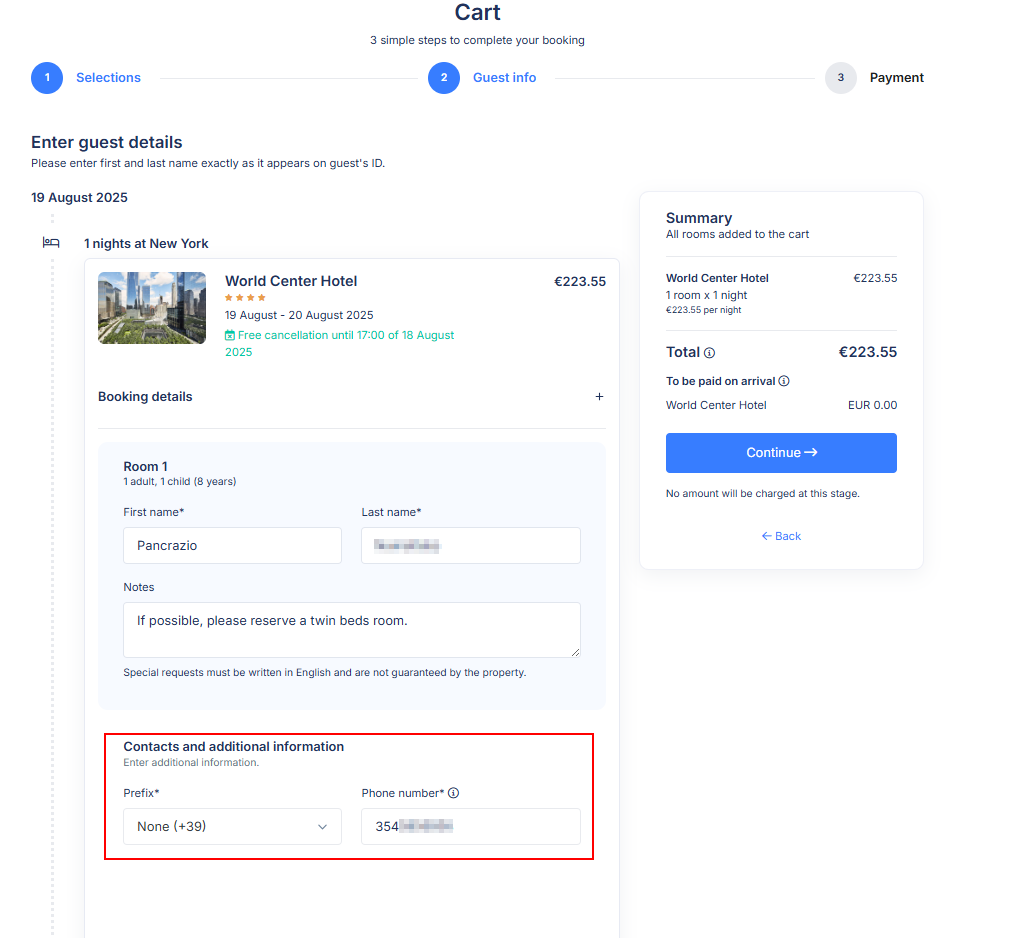Screen dimensions: 1034x938
Task: Click the 'Special requests must be written' note
Action: pyautogui.click(x=324, y=672)
